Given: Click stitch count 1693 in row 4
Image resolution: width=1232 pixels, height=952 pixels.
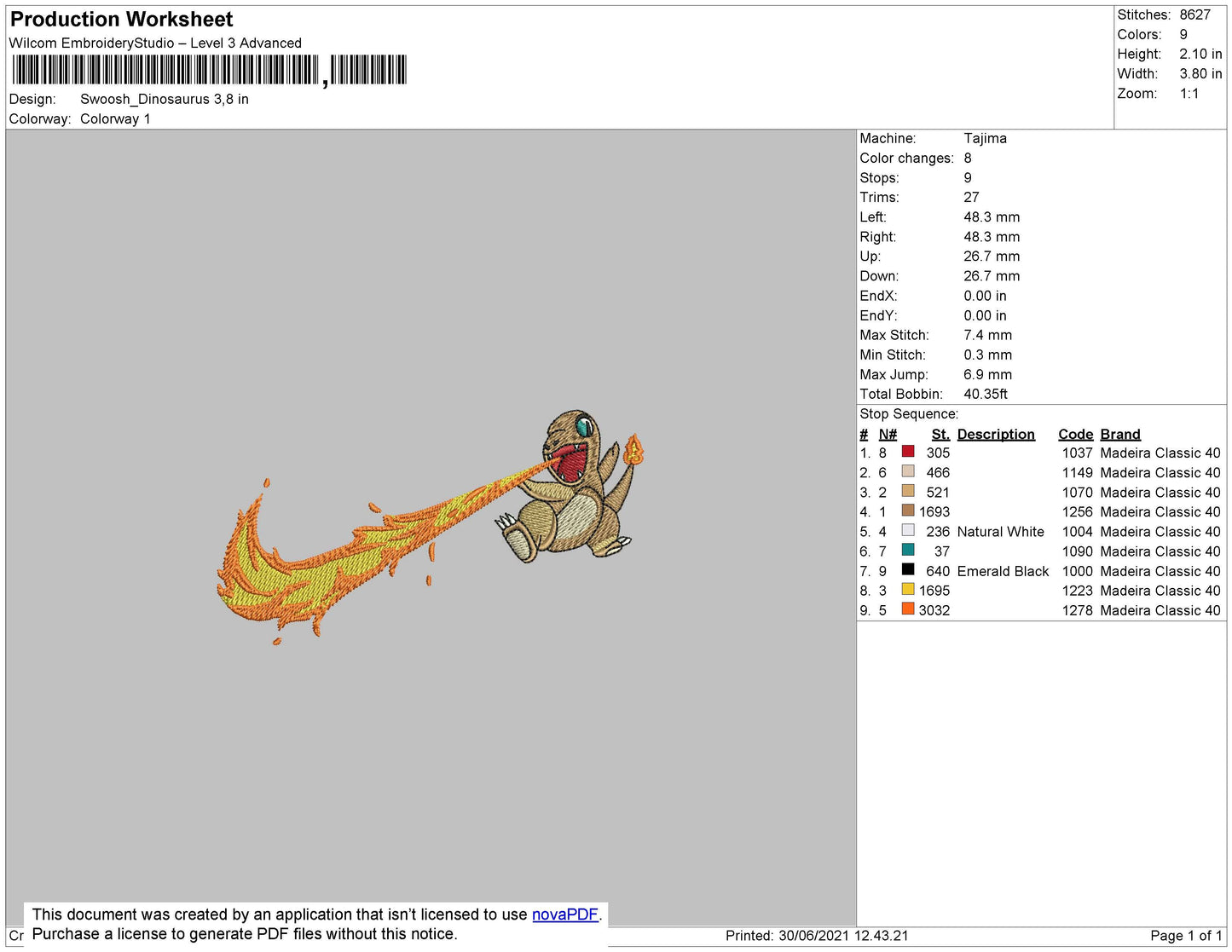Looking at the screenshot, I should (934, 511).
